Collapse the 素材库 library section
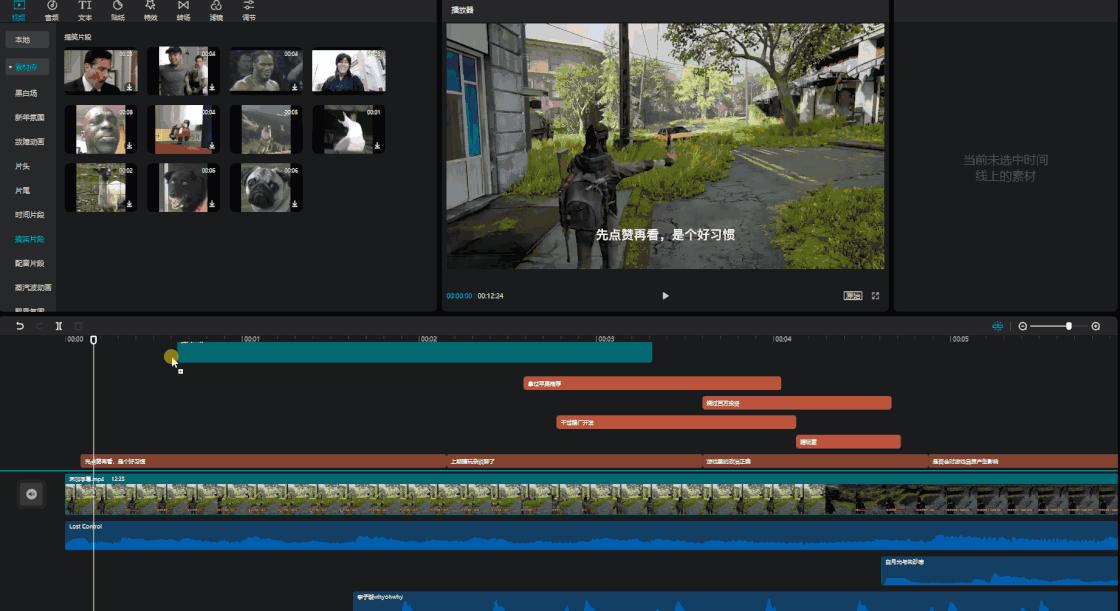 click(x=27, y=67)
